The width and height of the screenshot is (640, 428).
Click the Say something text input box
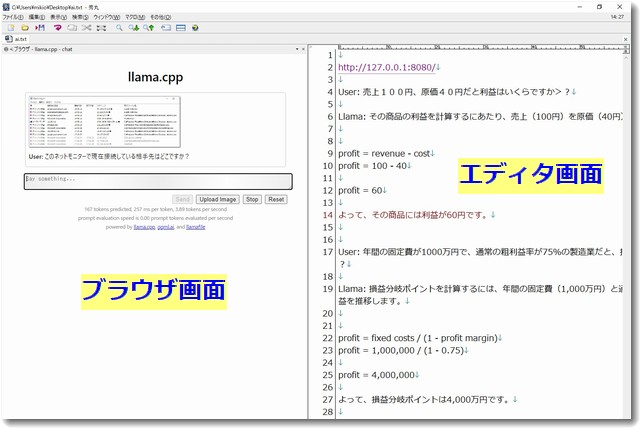click(x=158, y=182)
